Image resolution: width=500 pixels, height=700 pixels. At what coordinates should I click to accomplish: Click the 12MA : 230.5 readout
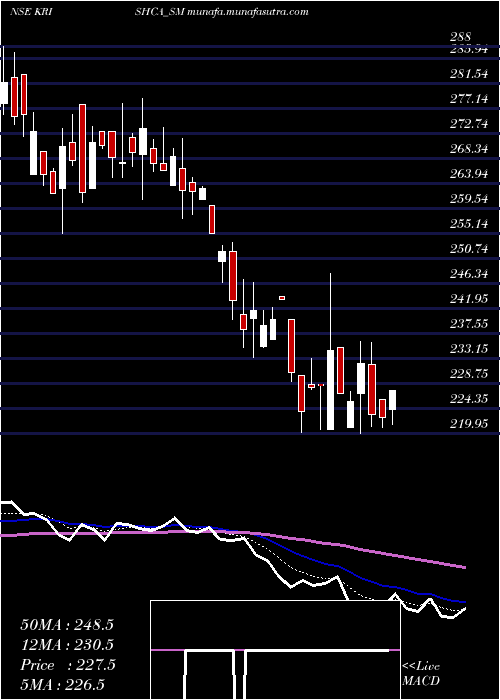pyautogui.click(x=67, y=645)
